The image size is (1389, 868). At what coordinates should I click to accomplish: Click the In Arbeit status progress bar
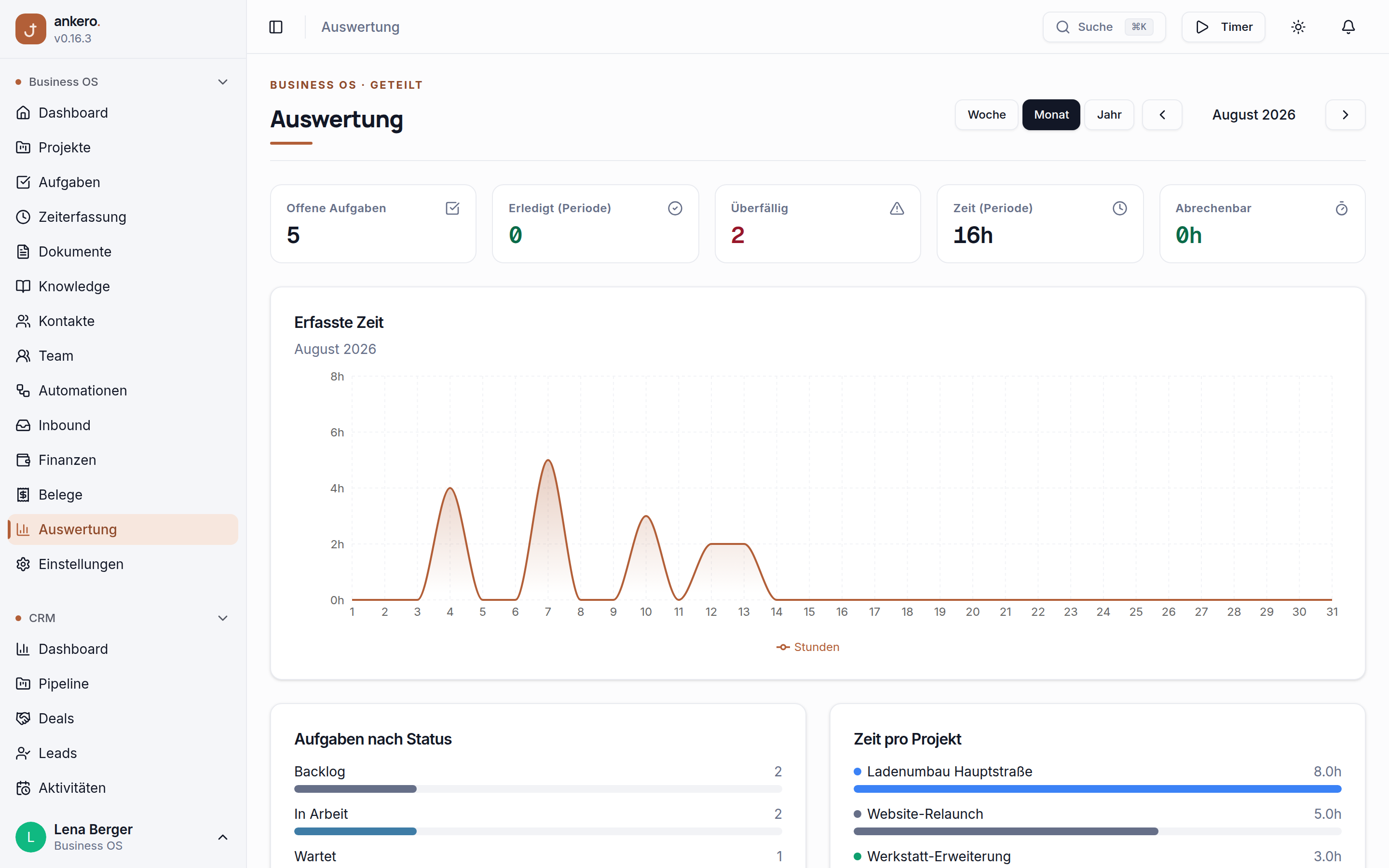pyautogui.click(x=538, y=831)
